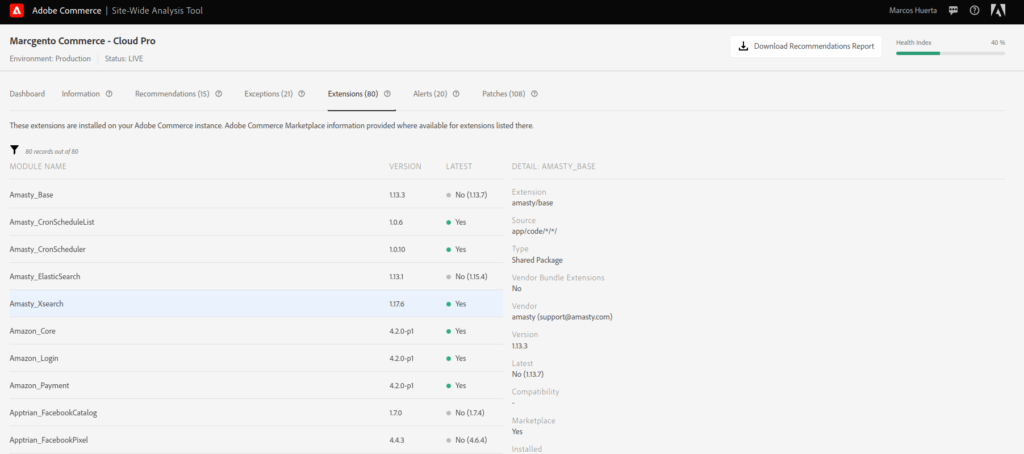Image resolution: width=1024 pixels, height=454 pixels.
Task: Select the Amazon_Payment row
Action: coord(256,385)
